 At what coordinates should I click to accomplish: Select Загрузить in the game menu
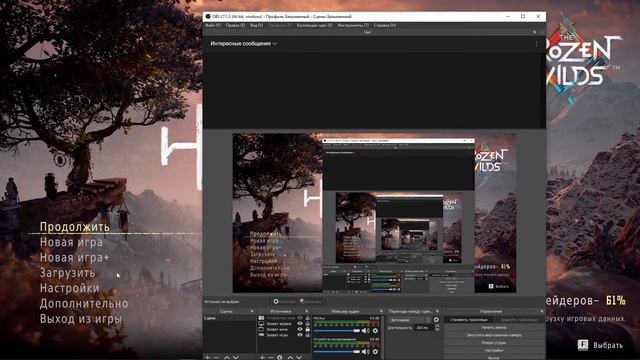pyautogui.click(x=67, y=273)
